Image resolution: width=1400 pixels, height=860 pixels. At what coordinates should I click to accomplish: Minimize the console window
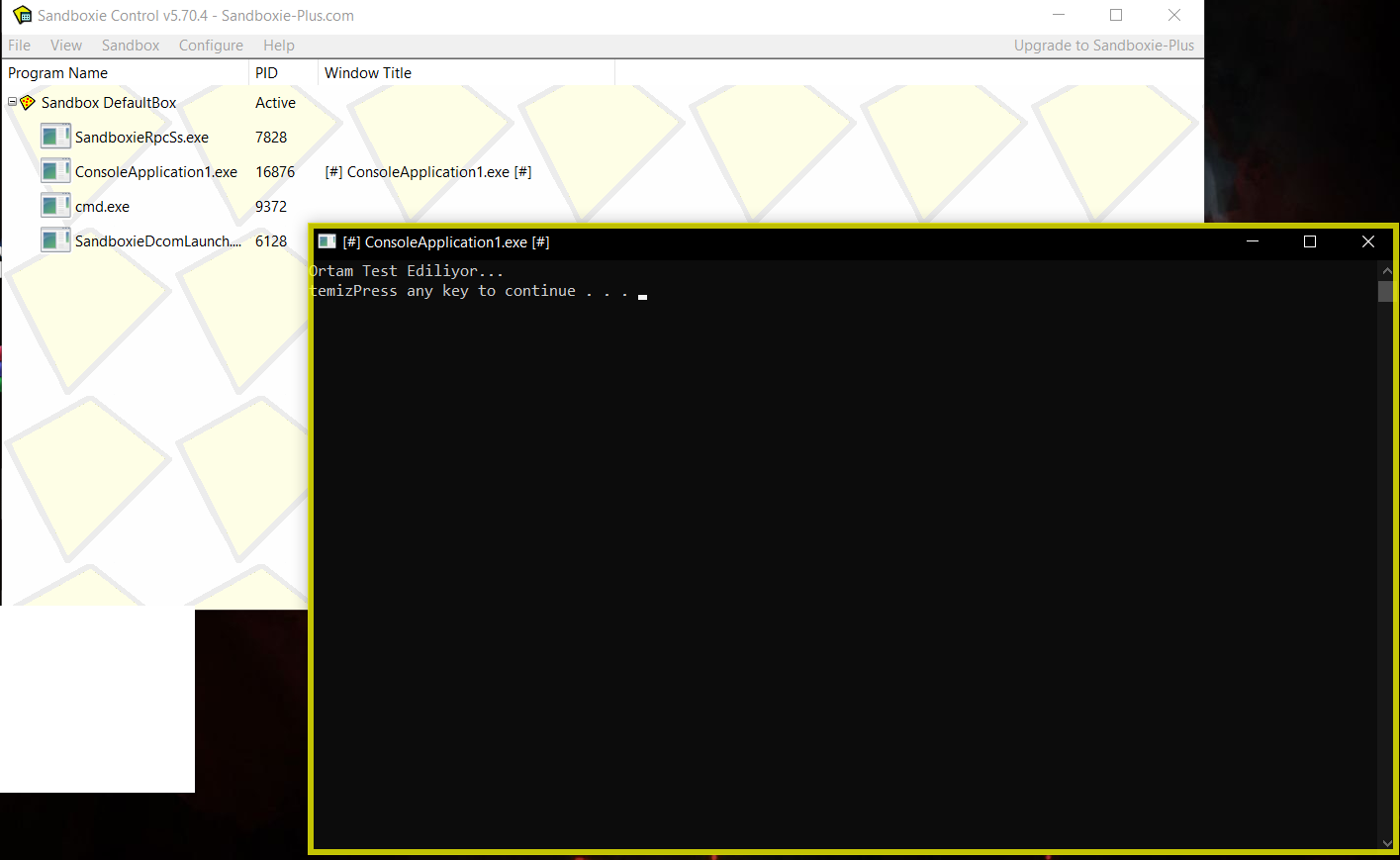pos(1253,241)
